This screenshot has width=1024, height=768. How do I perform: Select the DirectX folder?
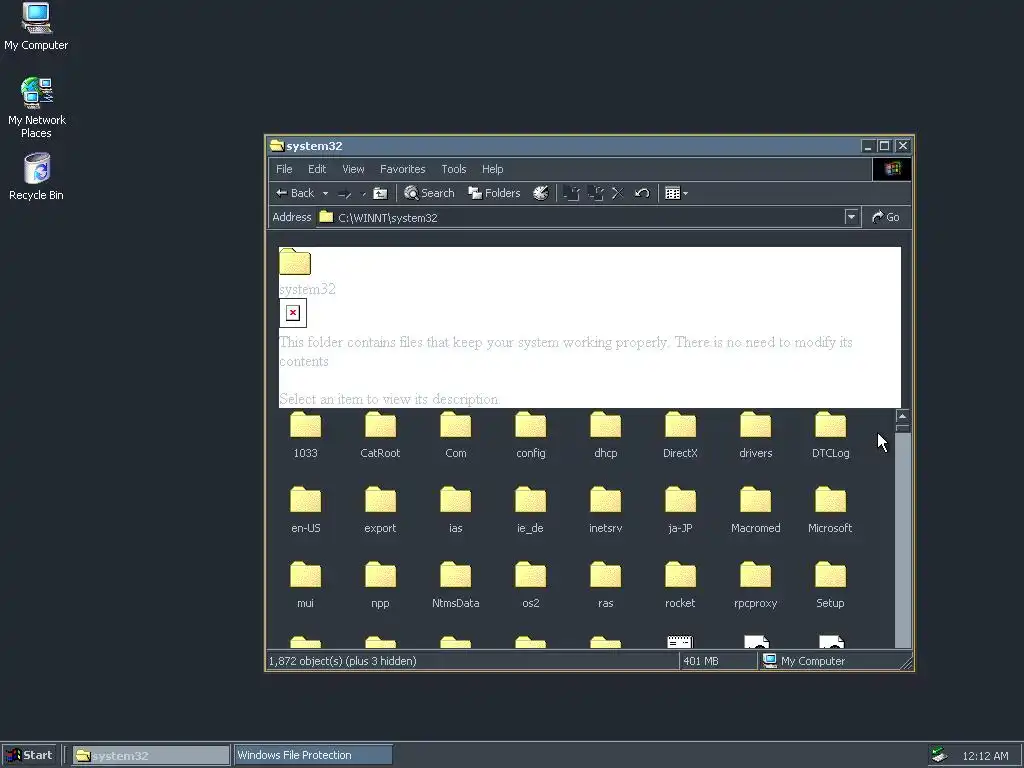coord(680,435)
